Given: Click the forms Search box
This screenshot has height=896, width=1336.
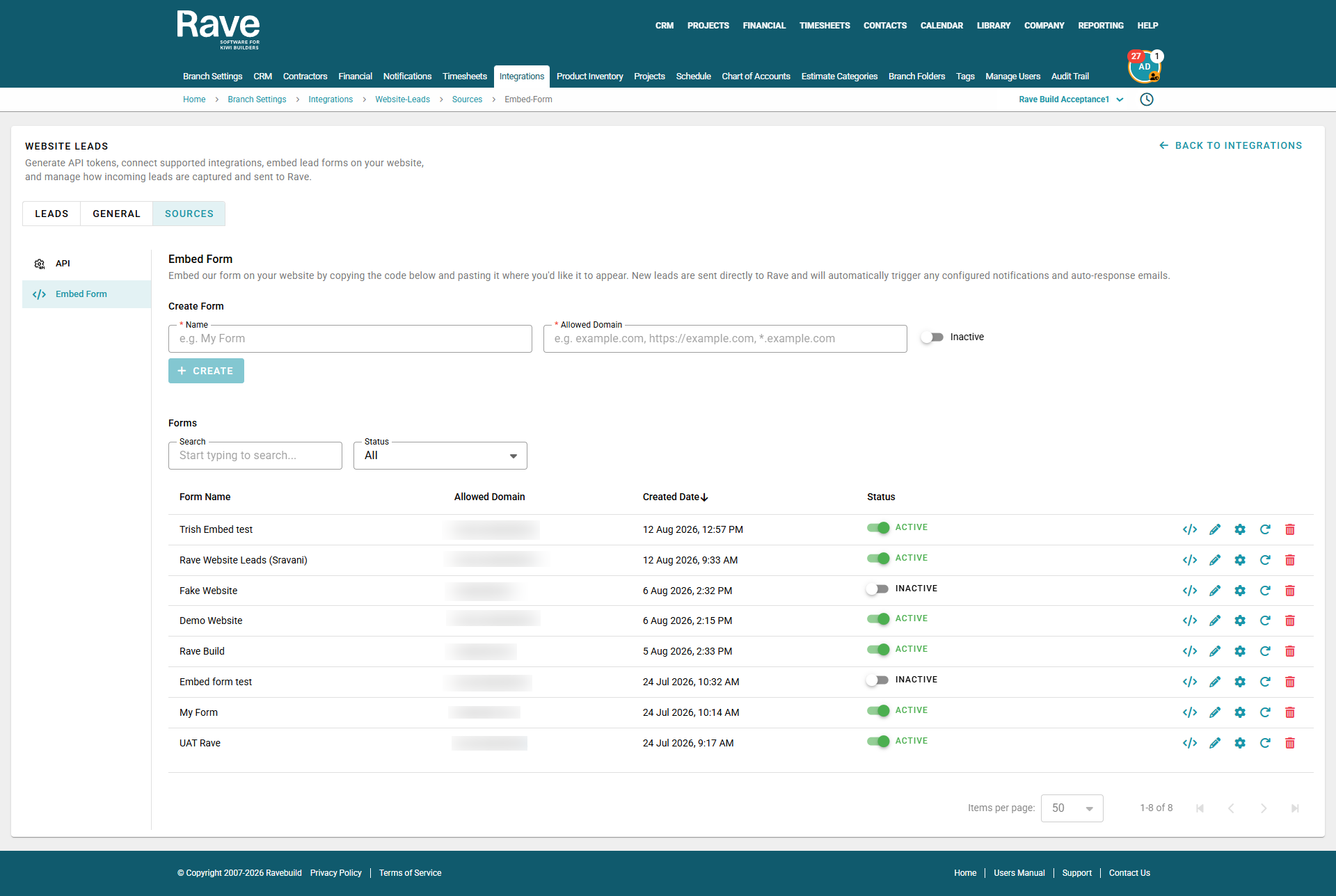Looking at the screenshot, I should (x=255, y=456).
